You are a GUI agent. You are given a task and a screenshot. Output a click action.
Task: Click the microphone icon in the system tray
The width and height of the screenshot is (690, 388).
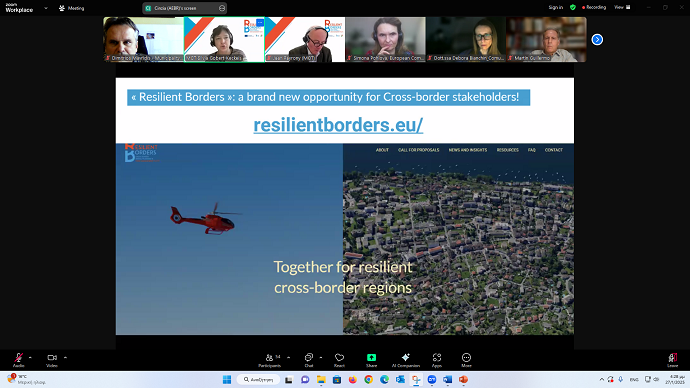pos(620,380)
